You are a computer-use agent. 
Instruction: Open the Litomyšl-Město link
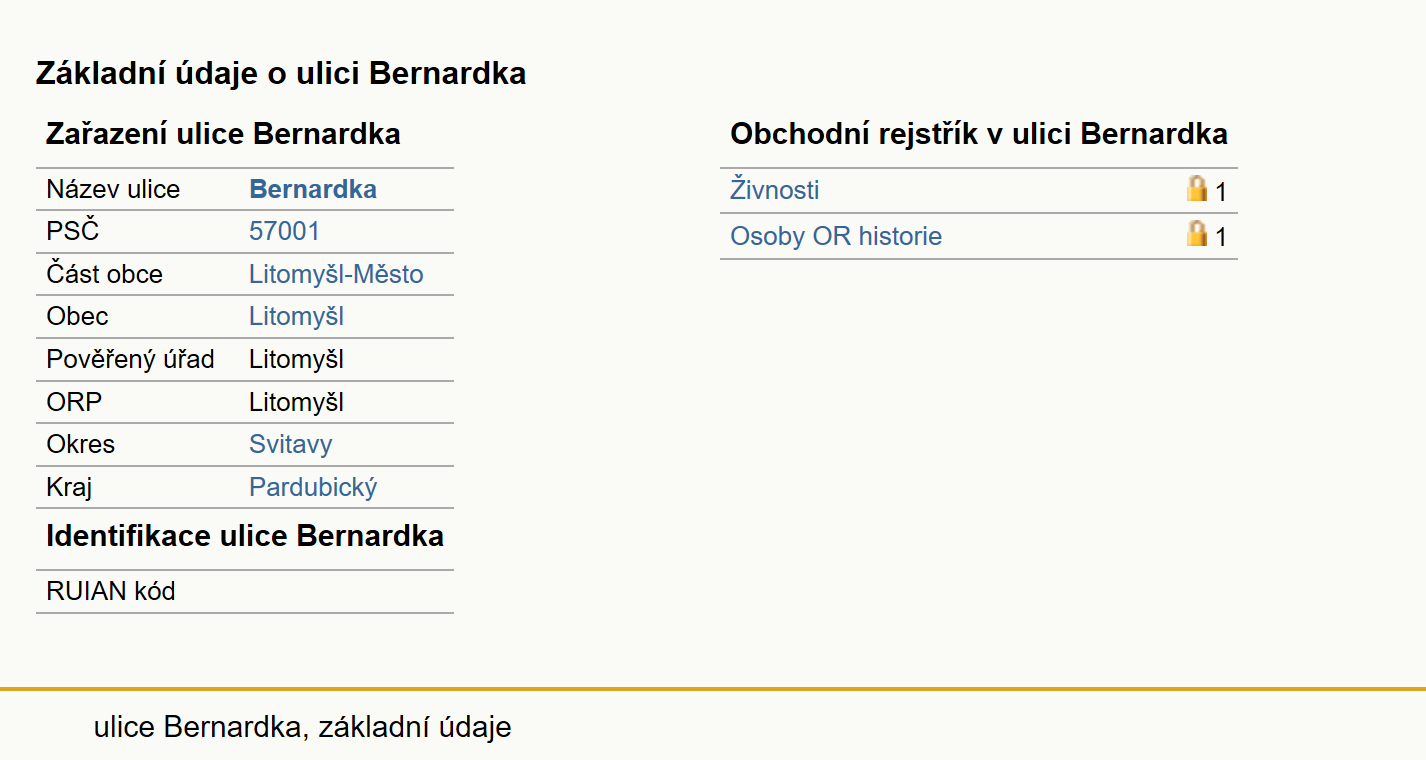tap(336, 274)
